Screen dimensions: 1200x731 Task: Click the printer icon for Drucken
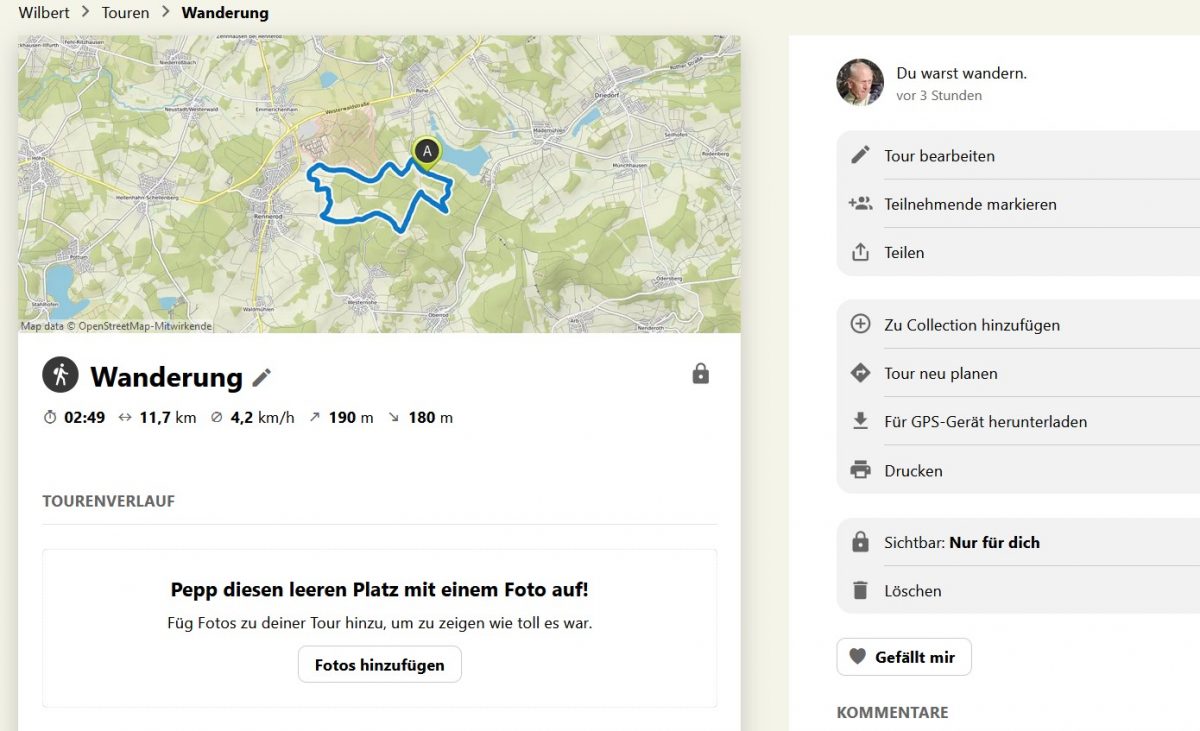point(860,470)
